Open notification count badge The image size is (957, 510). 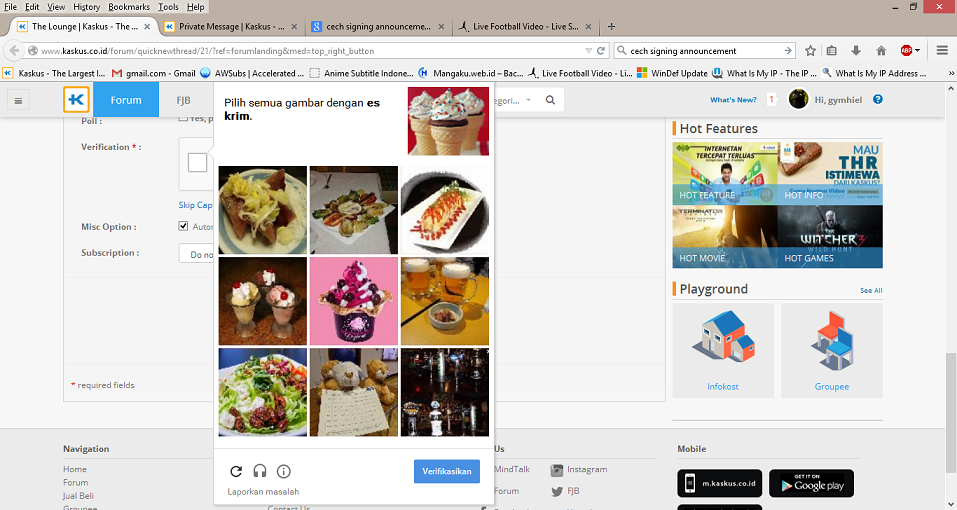click(x=771, y=99)
